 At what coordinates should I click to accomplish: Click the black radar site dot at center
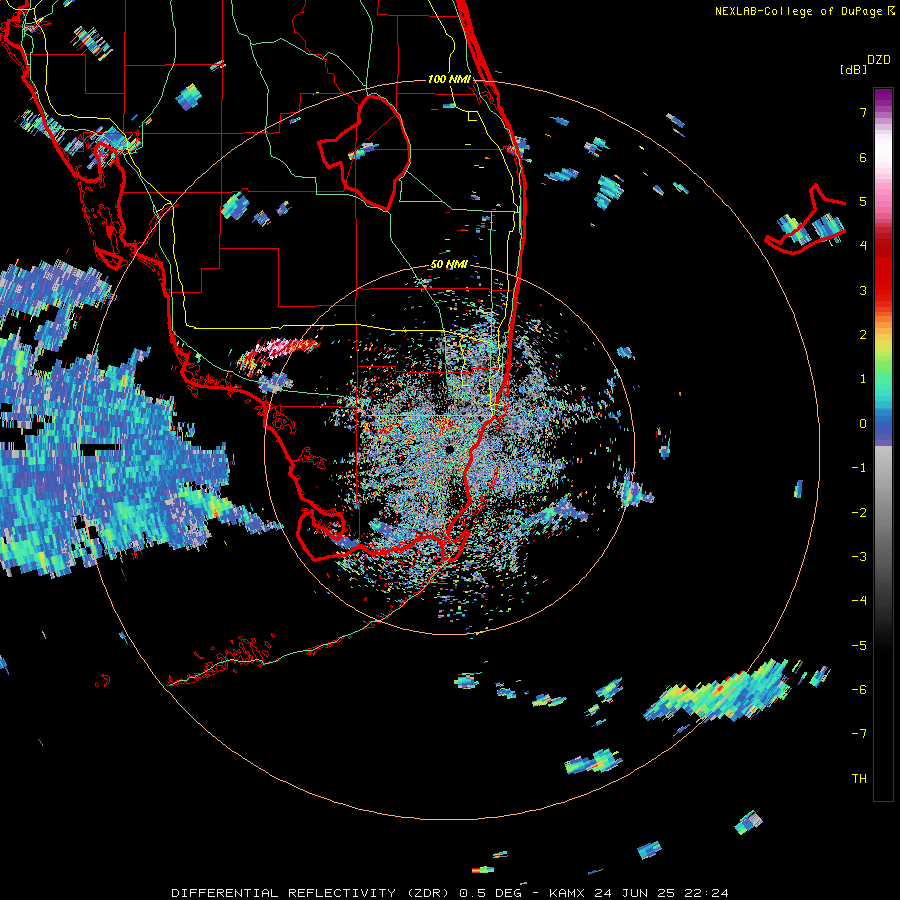pyautogui.click(x=449, y=449)
